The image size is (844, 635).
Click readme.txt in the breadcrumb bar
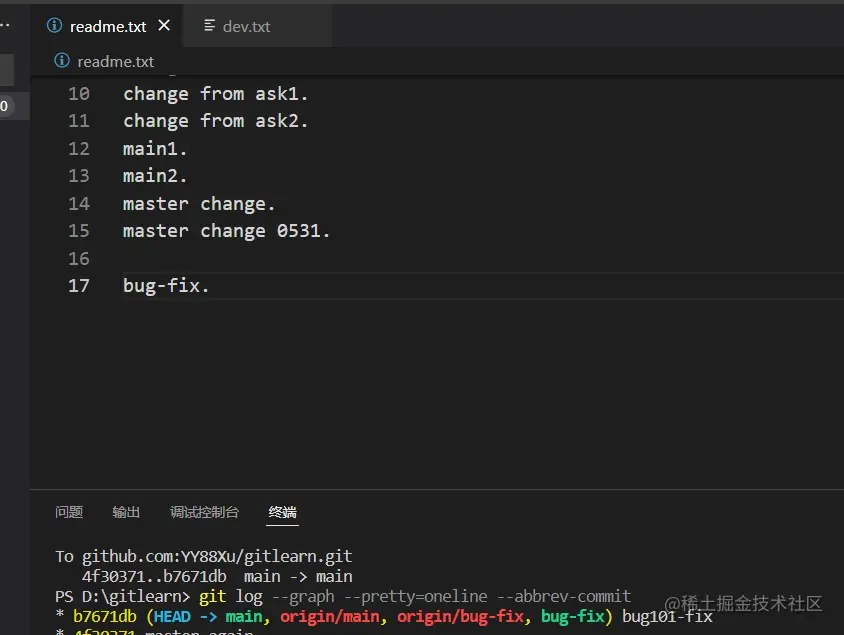tap(116, 61)
